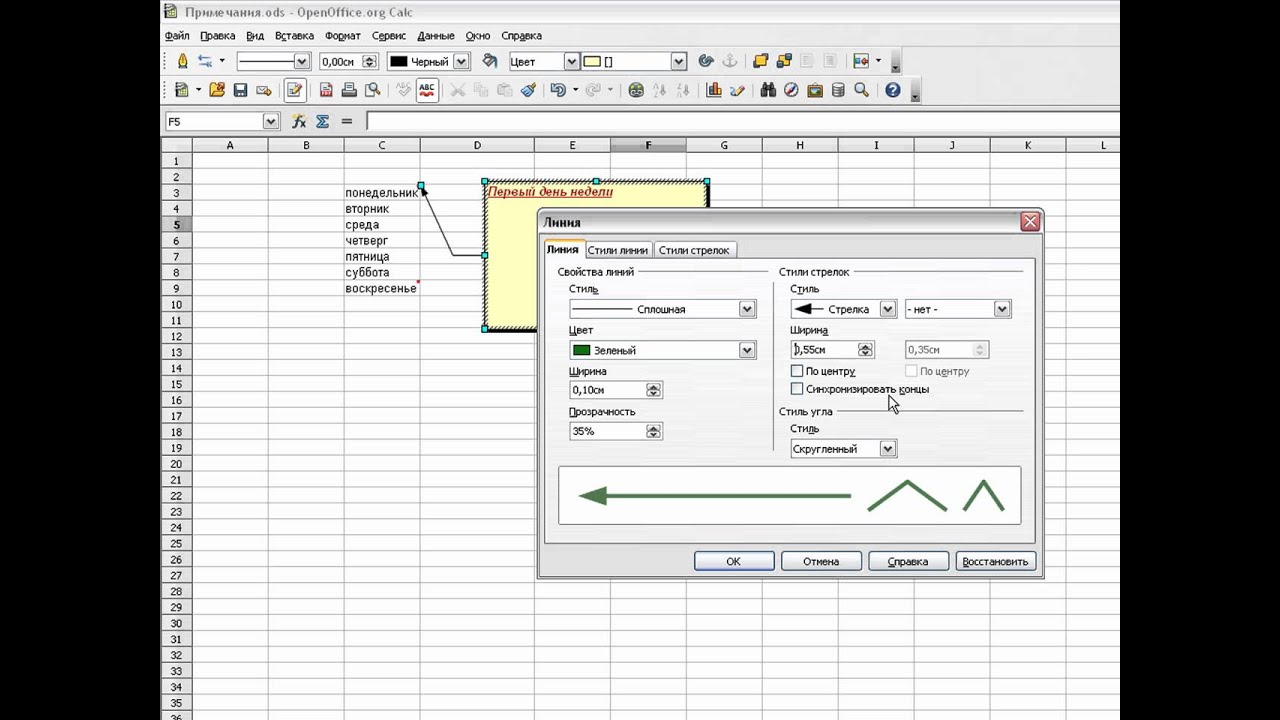Click the Bring to Front icon
Image resolution: width=1280 pixels, height=720 pixels.
[761, 61]
